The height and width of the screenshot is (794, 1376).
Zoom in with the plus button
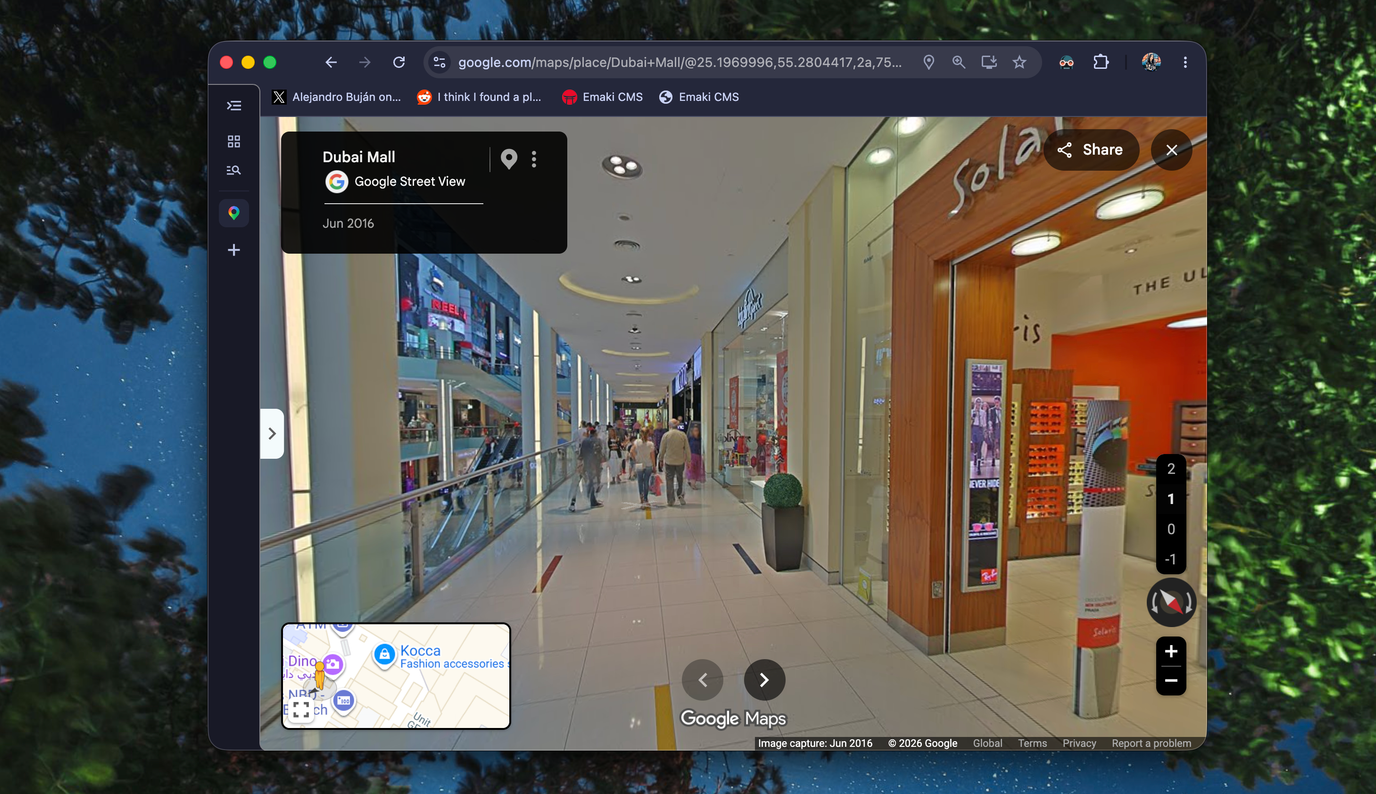[1171, 651]
